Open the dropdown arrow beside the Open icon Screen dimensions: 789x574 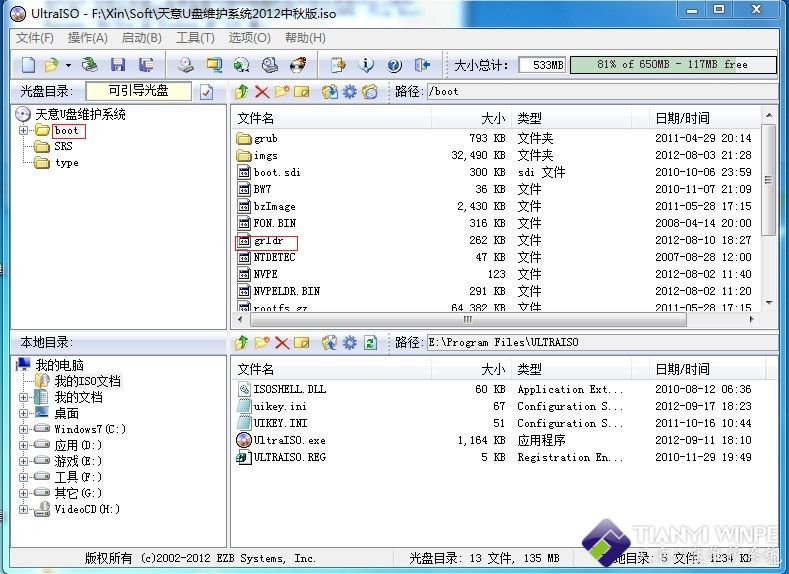[68, 65]
